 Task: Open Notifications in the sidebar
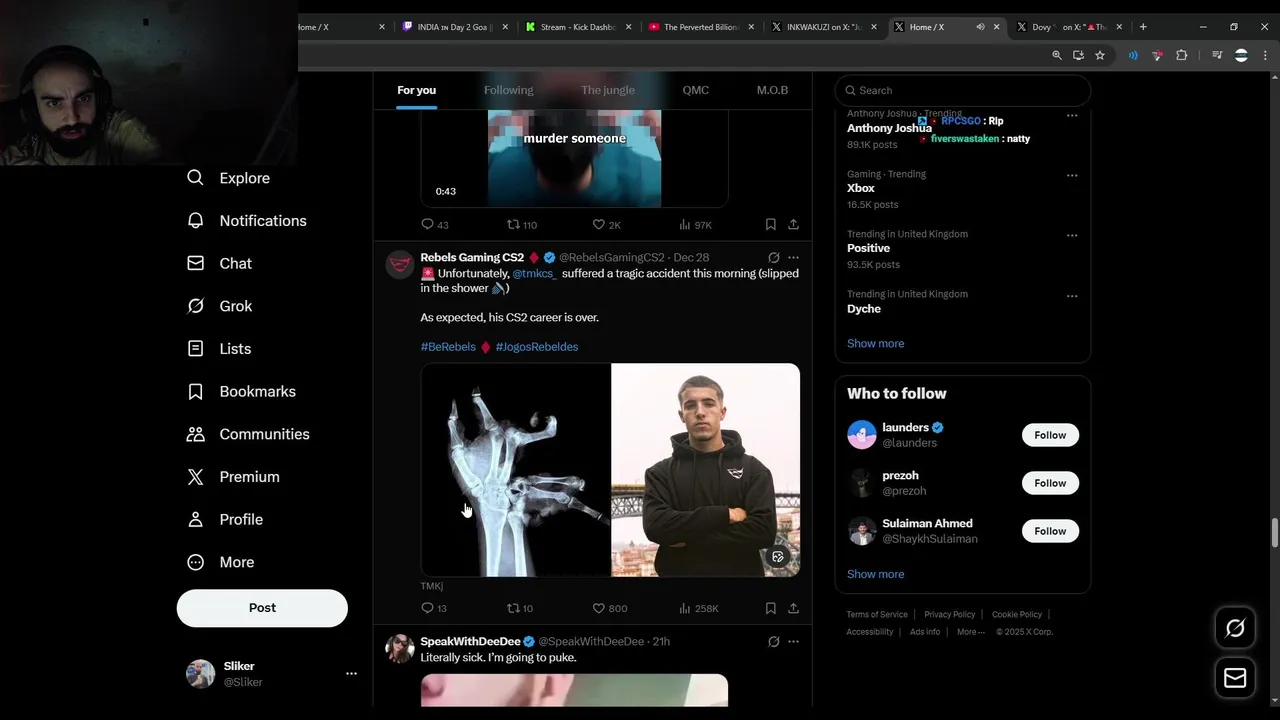[247, 221]
